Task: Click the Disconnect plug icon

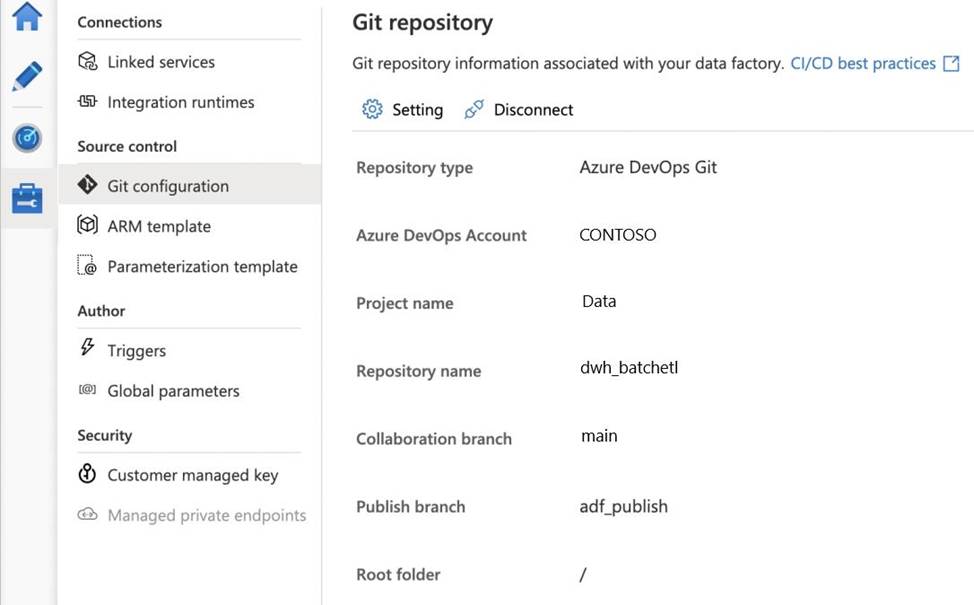Action: [474, 110]
